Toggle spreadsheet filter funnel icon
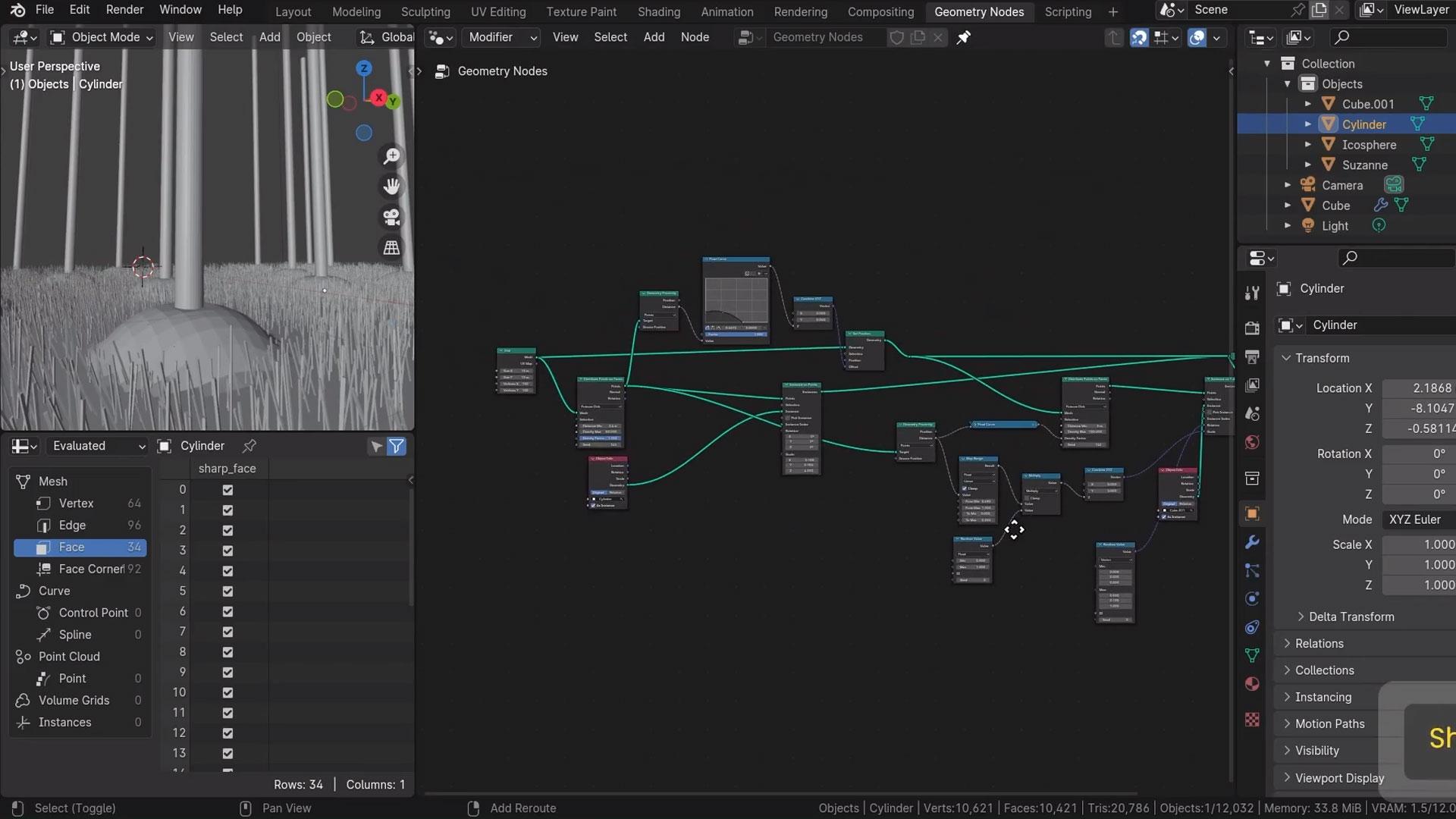Image resolution: width=1456 pixels, height=819 pixels. 396,447
